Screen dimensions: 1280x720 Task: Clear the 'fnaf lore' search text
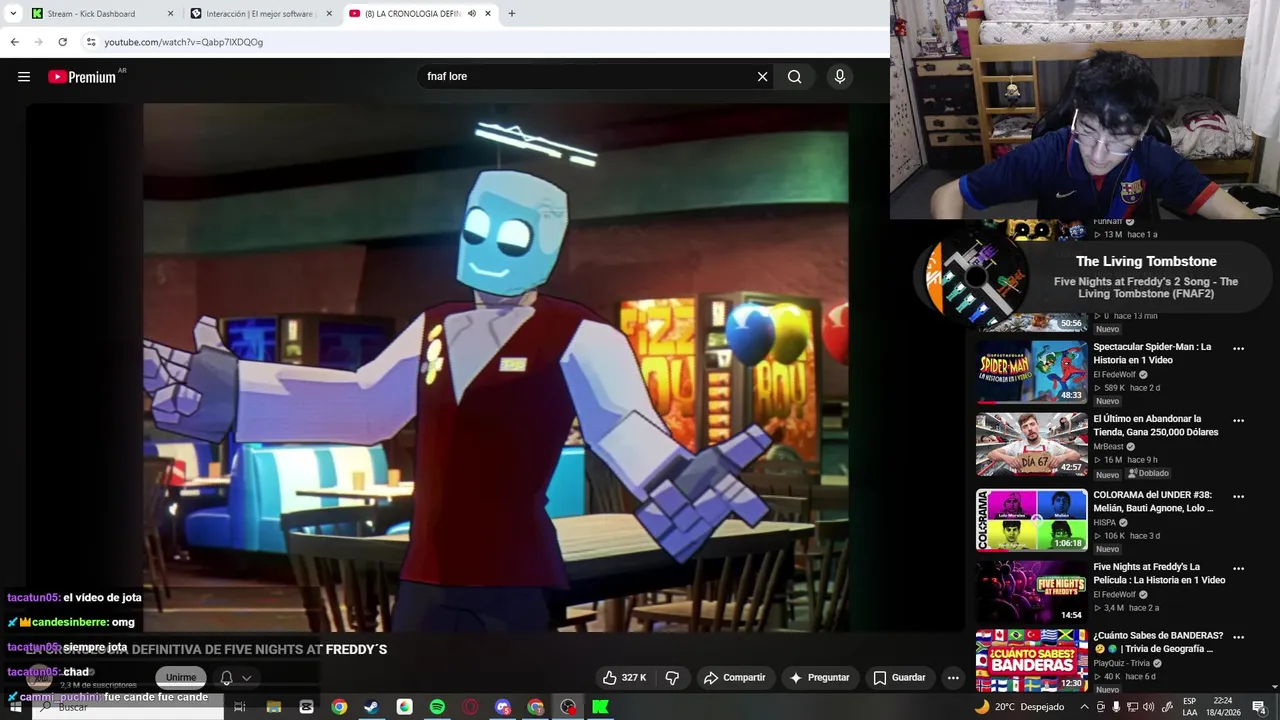click(x=762, y=77)
